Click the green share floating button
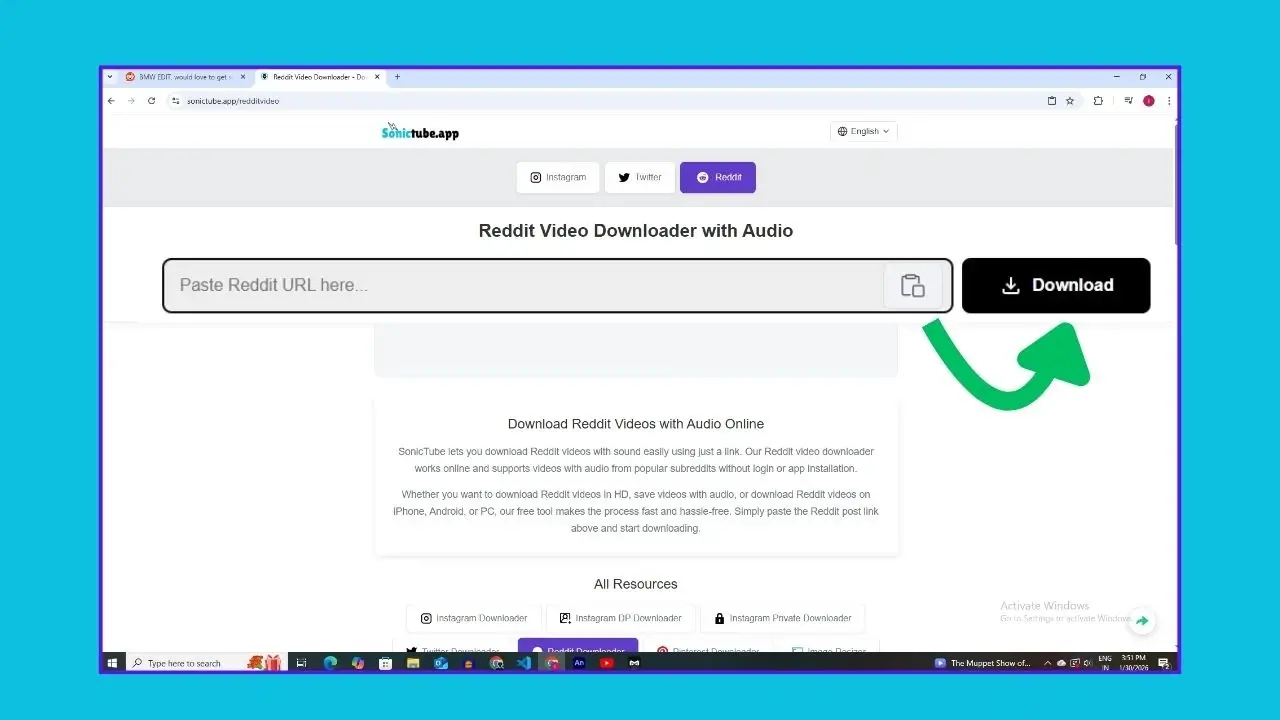Screen dimensions: 1280x720 click(1142, 621)
